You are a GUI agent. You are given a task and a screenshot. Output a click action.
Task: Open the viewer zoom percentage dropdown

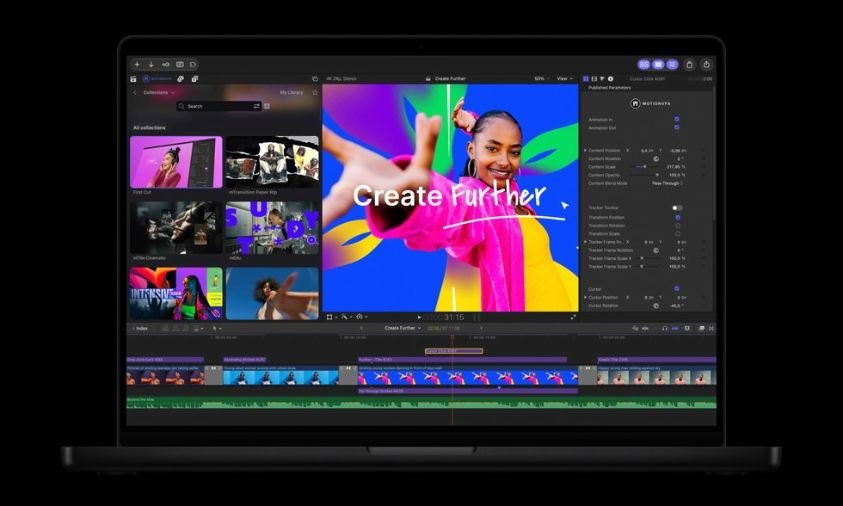pos(541,79)
